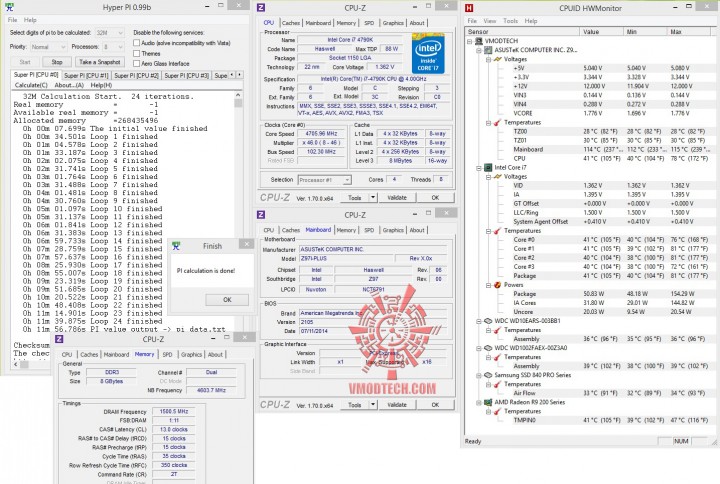Select the Super PI [CPU #1] tab
This screenshot has width=720, height=484.
pos(86,75)
